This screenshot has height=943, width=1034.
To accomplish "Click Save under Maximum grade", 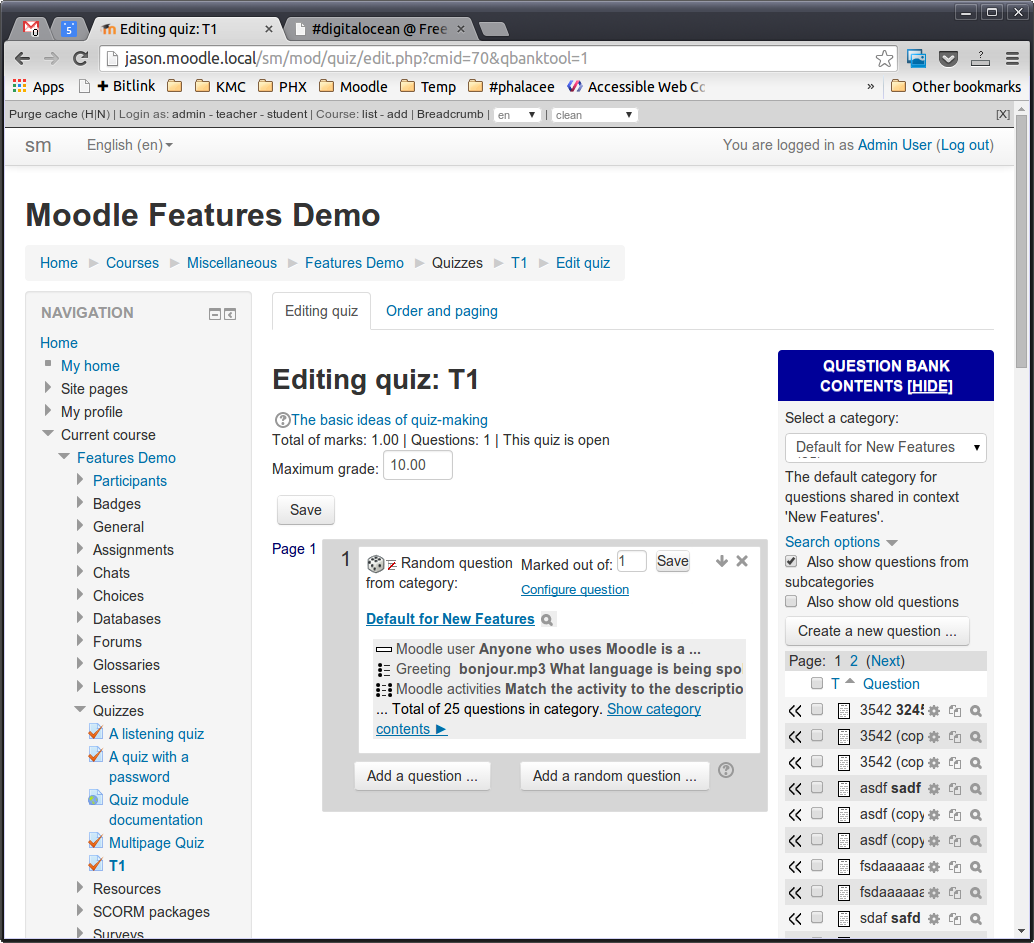I will (306, 510).
